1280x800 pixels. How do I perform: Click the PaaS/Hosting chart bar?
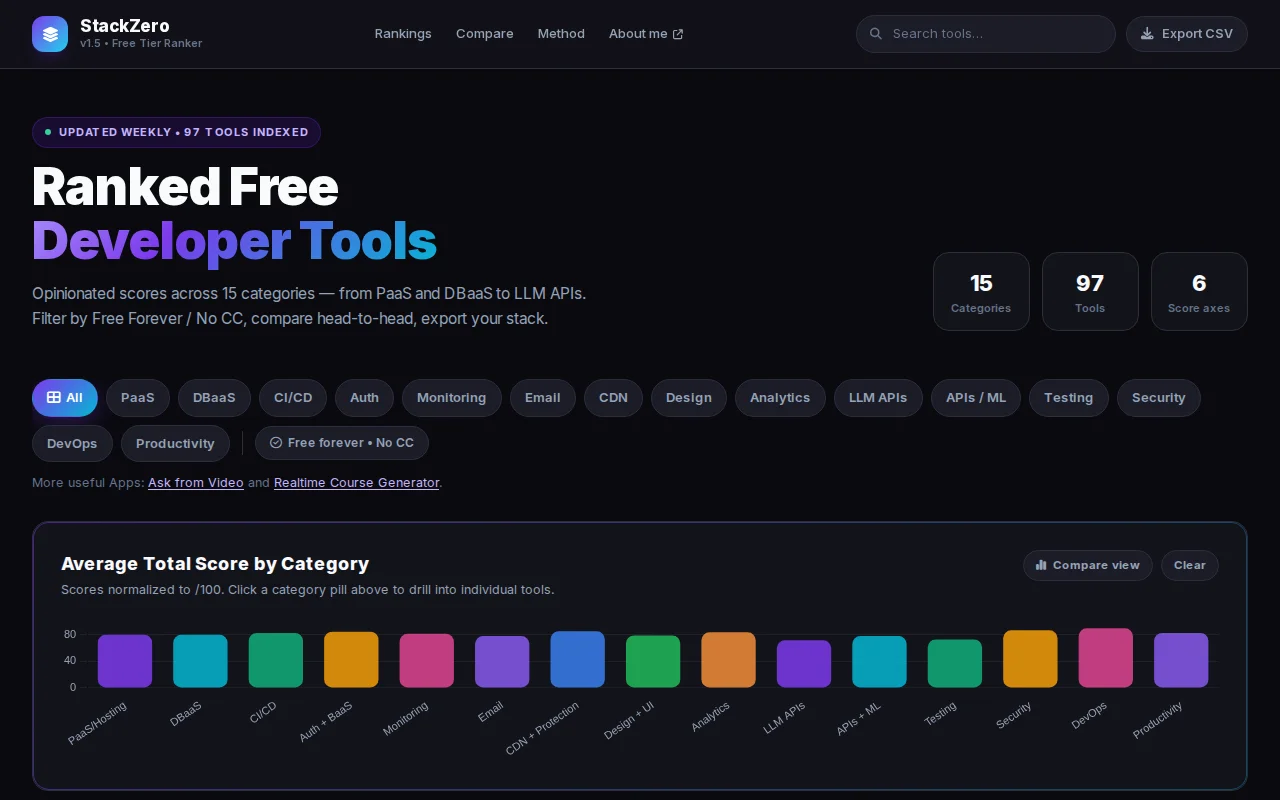point(125,661)
